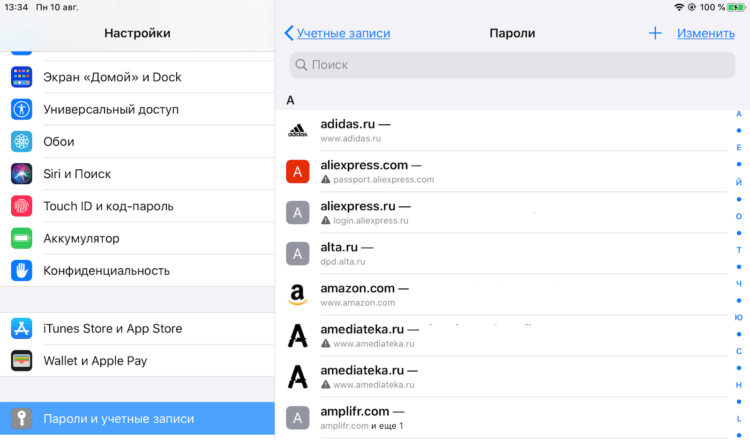The width and height of the screenshot is (750, 440).
Task: Tap the search magnifier icon
Action: (301, 65)
